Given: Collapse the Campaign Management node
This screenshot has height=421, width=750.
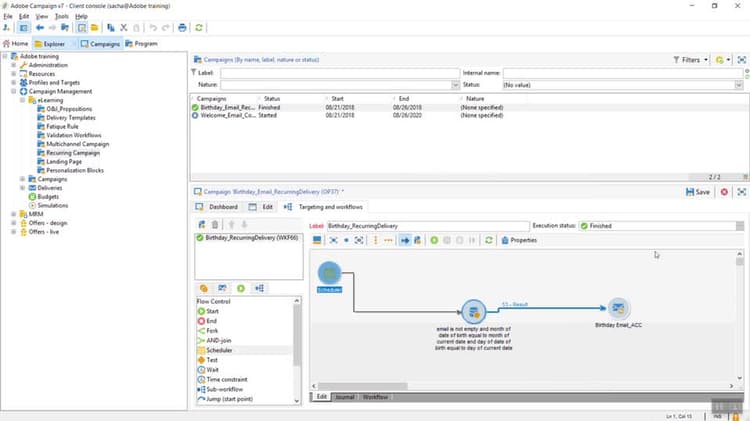Looking at the screenshot, I should pyautogui.click(x=14, y=91).
